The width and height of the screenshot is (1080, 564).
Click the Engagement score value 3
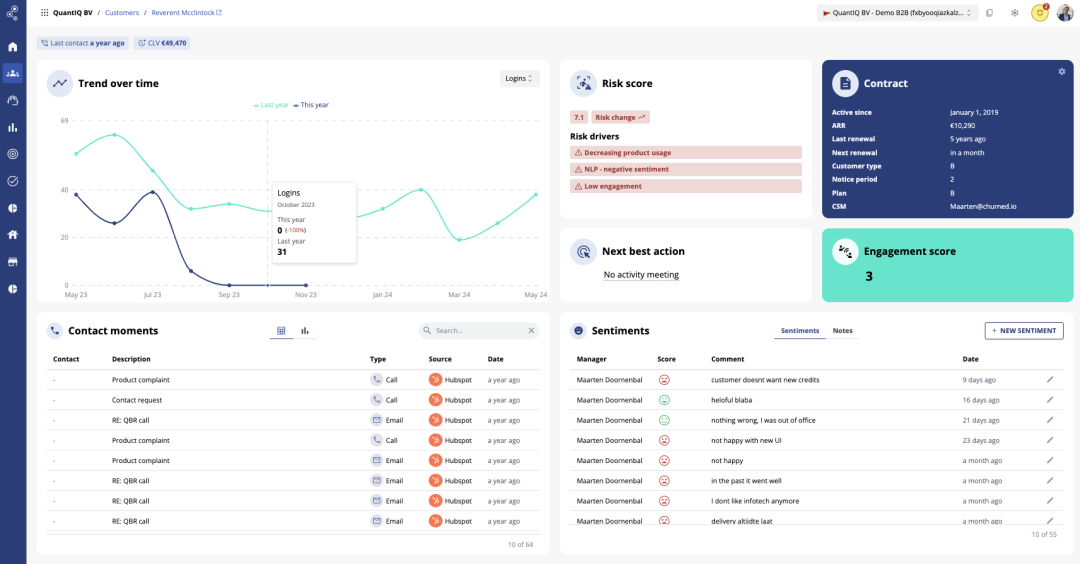(x=869, y=276)
